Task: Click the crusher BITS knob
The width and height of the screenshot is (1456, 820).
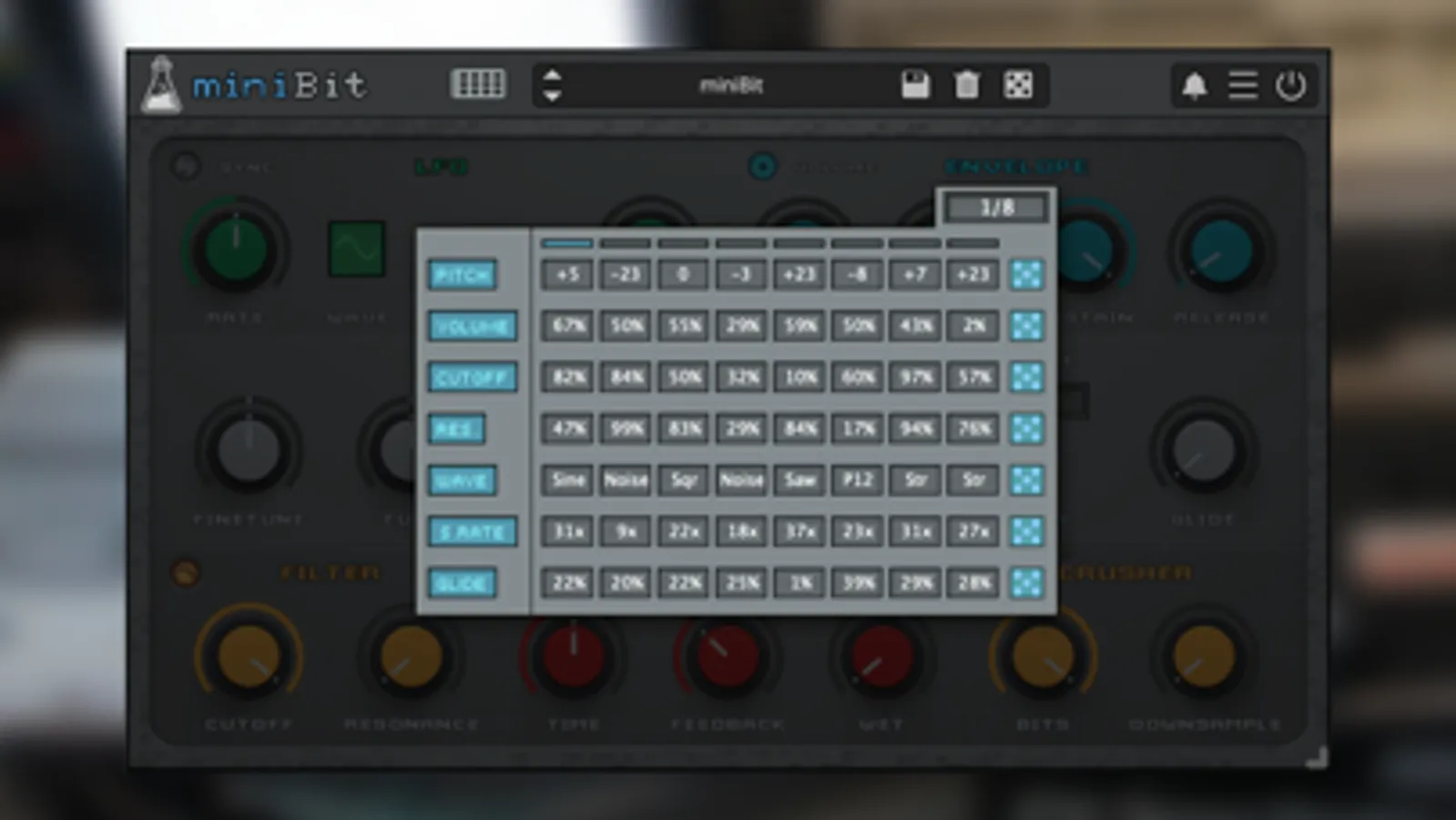Action: tap(1044, 656)
